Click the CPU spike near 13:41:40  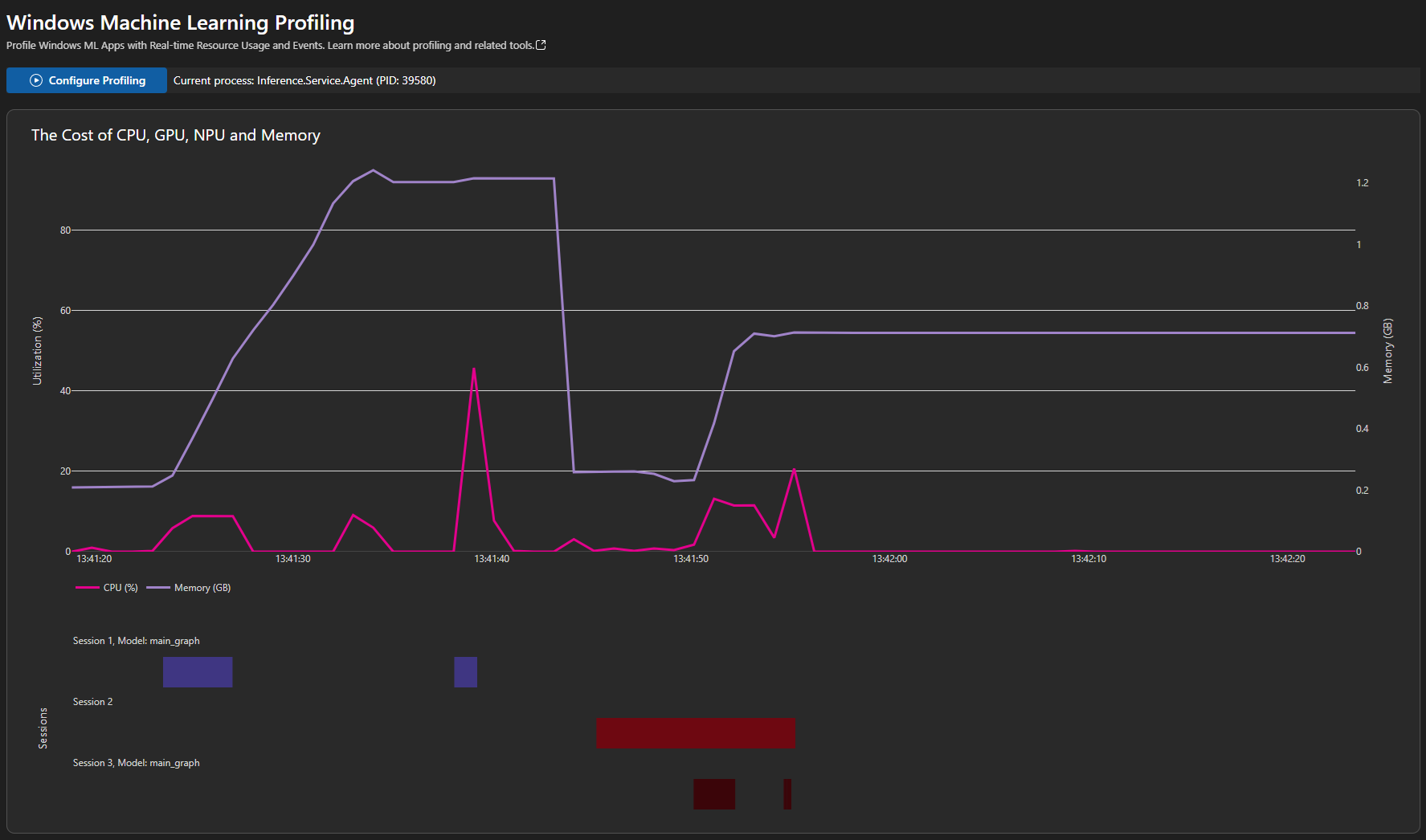click(x=475, y=369)
